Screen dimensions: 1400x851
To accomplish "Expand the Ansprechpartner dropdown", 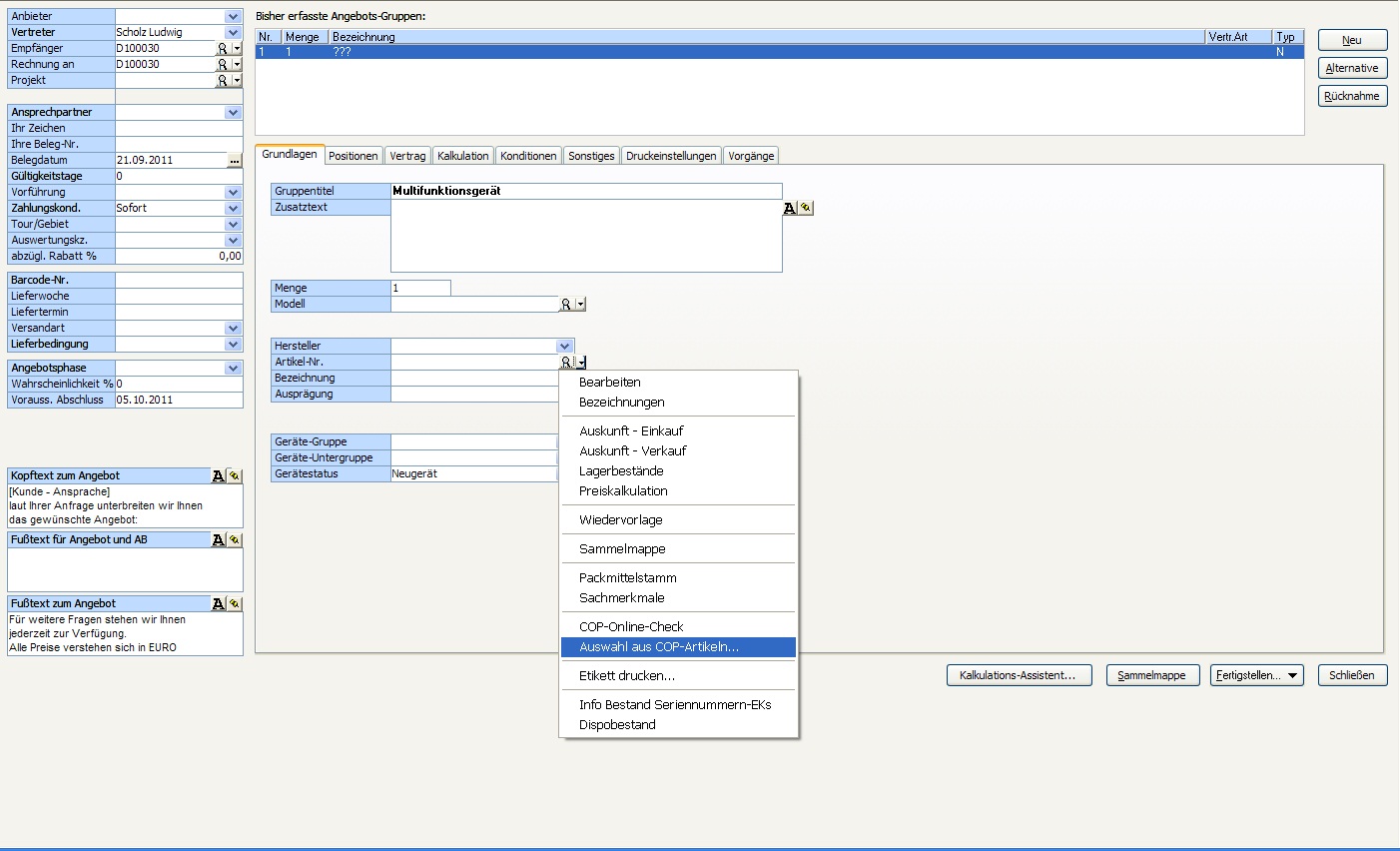I will point(233,112).
